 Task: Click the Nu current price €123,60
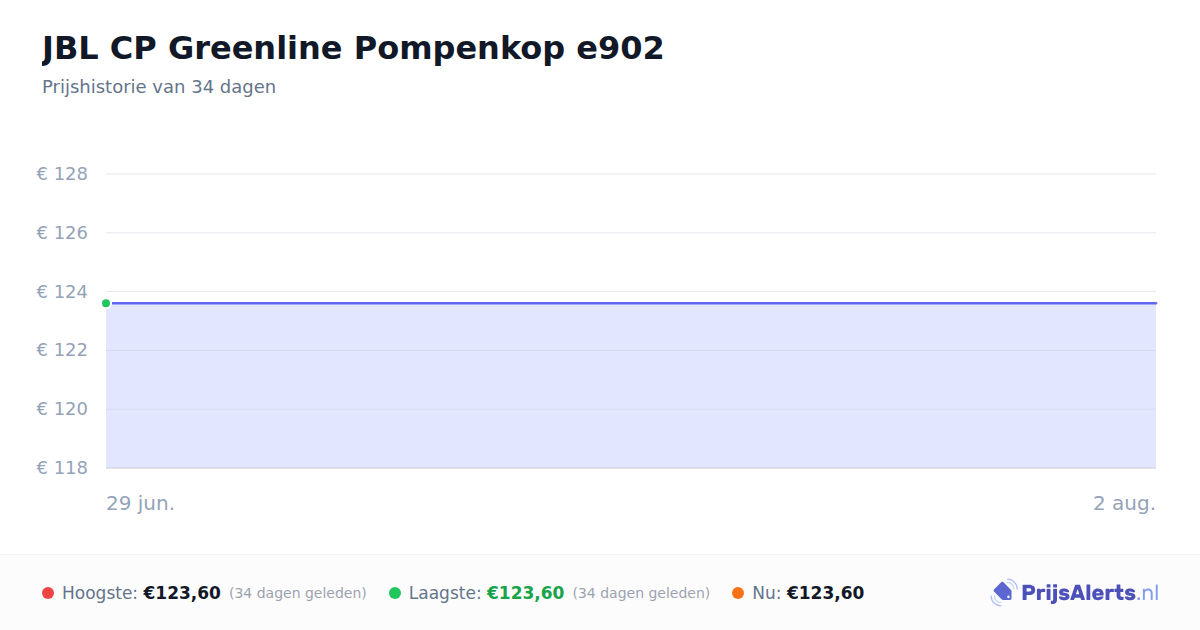click(825, 593)
